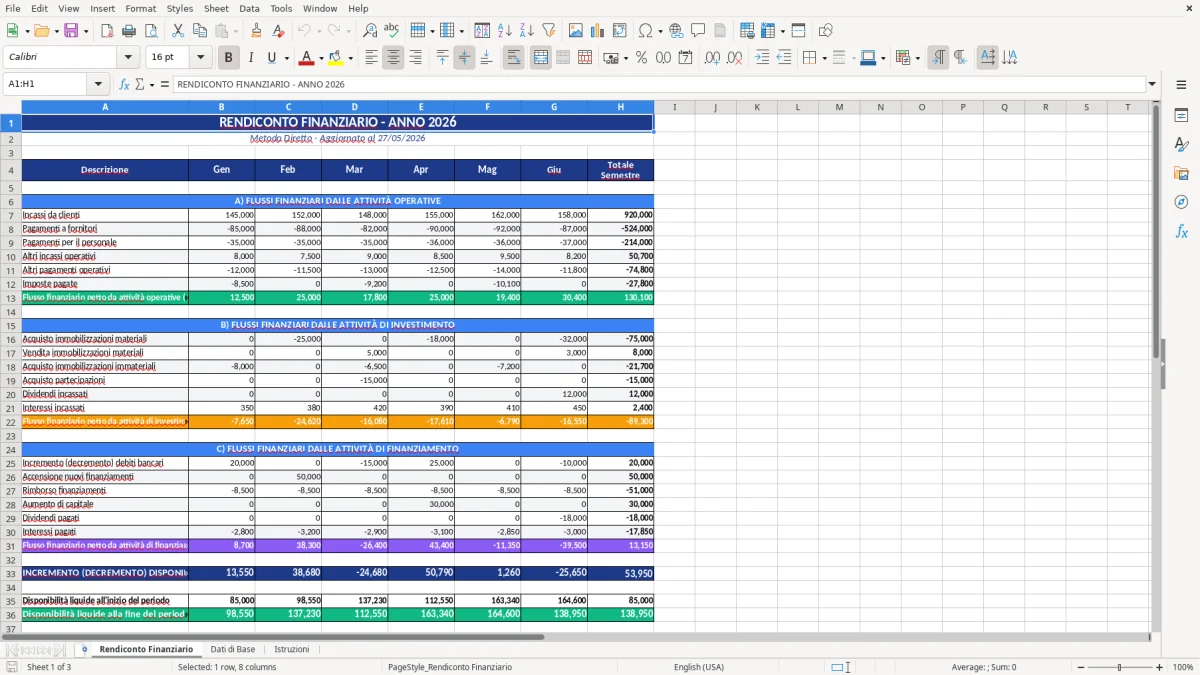Click the zoom slider in the status bar

pos(1119,667)
